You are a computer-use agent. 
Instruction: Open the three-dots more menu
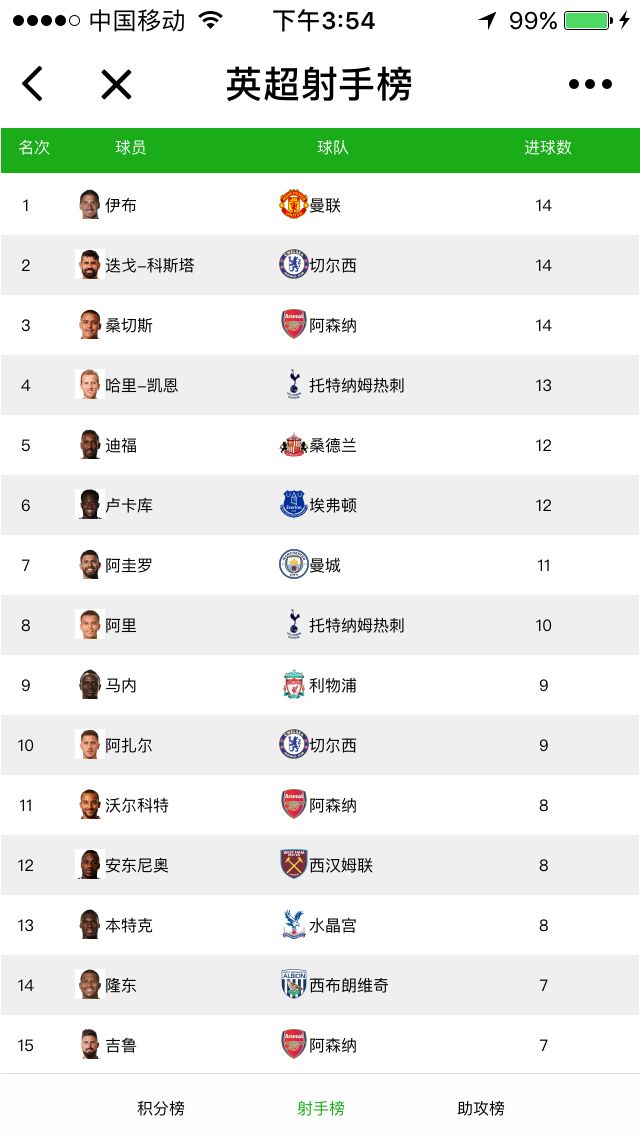(x=590, y=84)
